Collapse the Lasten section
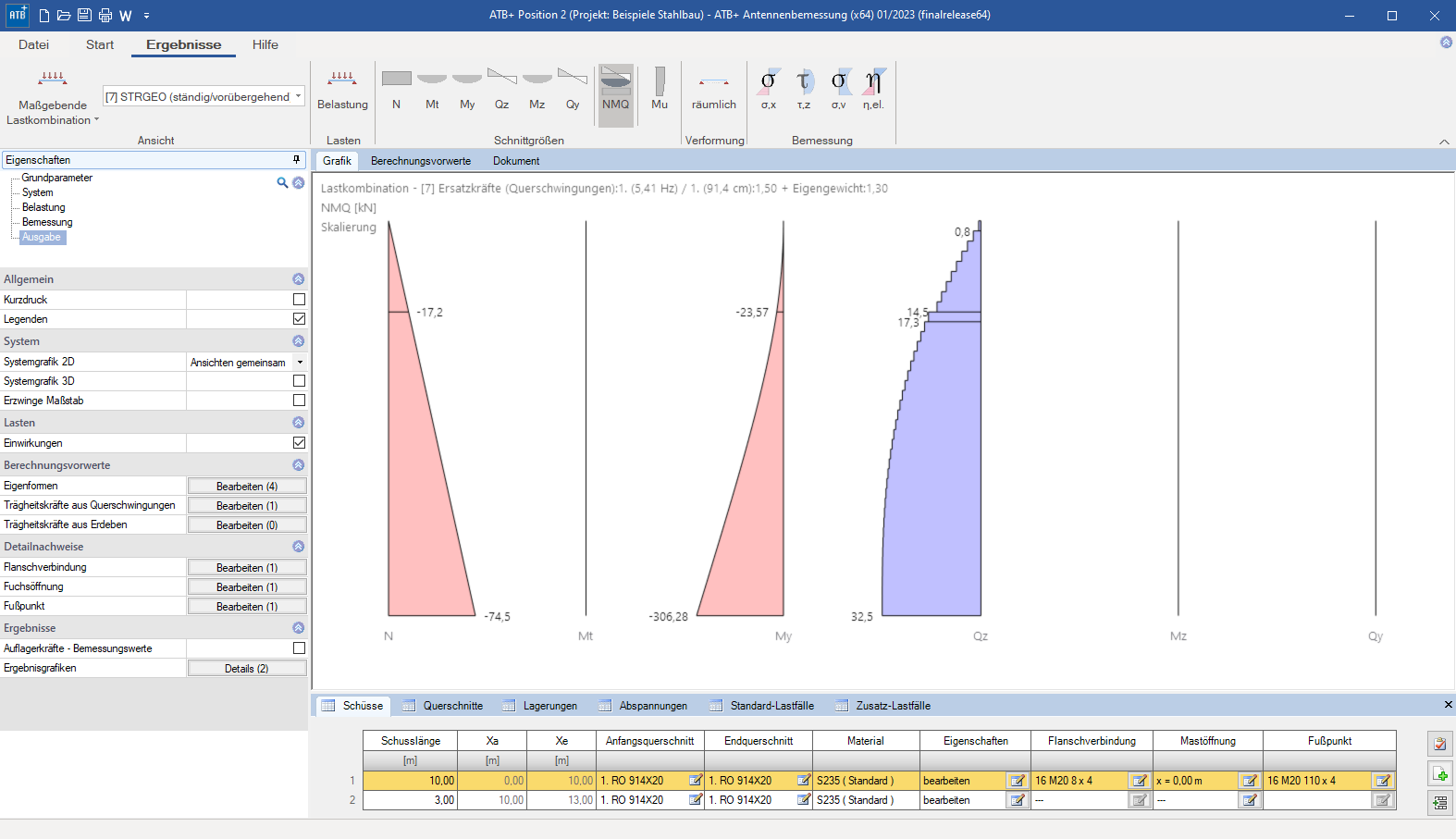Screen dimensions: 1456x839 pos(298,423)
